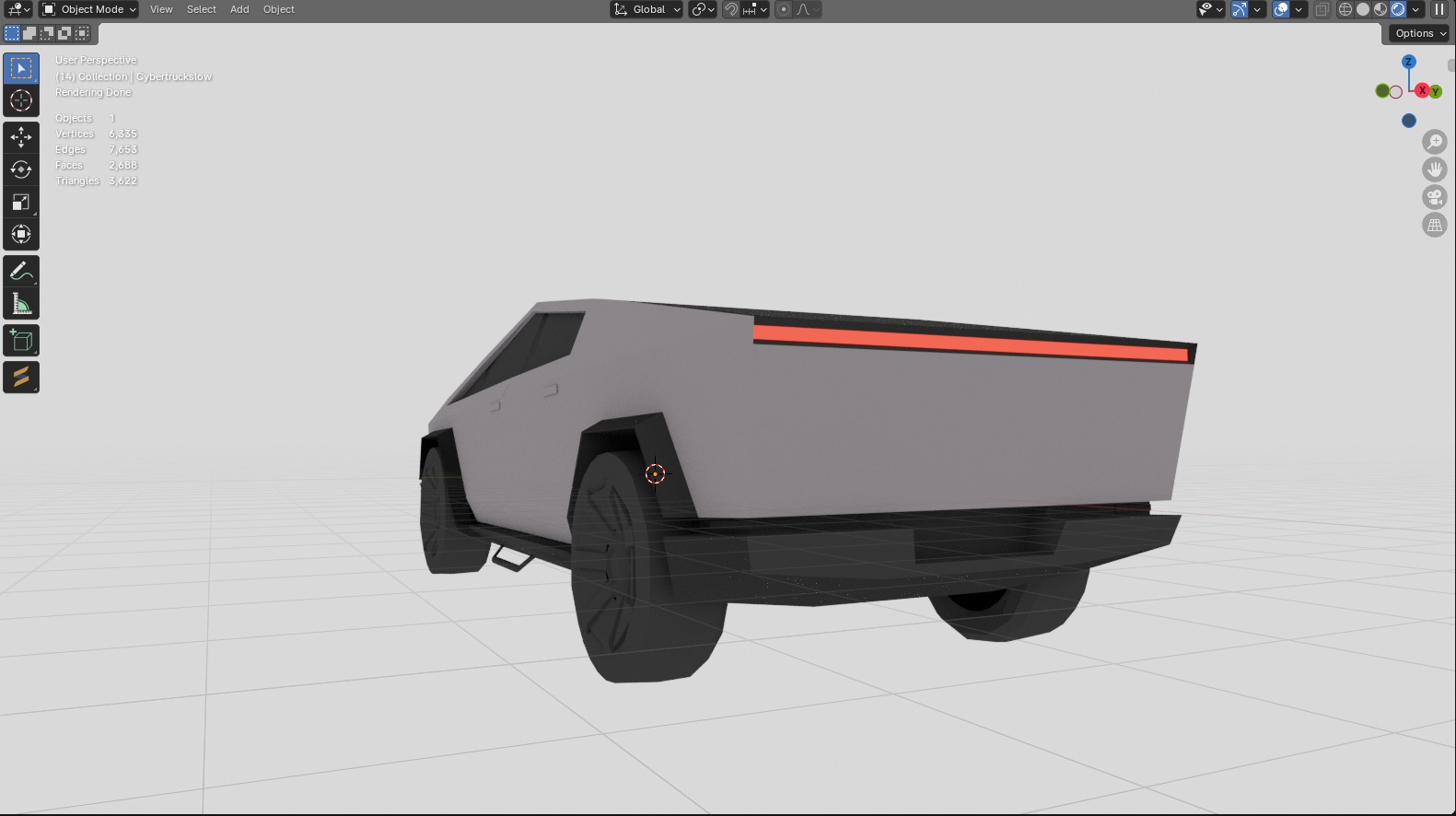
Task: Click the 'Rendering Done' status text
Action: click(93, 92)
